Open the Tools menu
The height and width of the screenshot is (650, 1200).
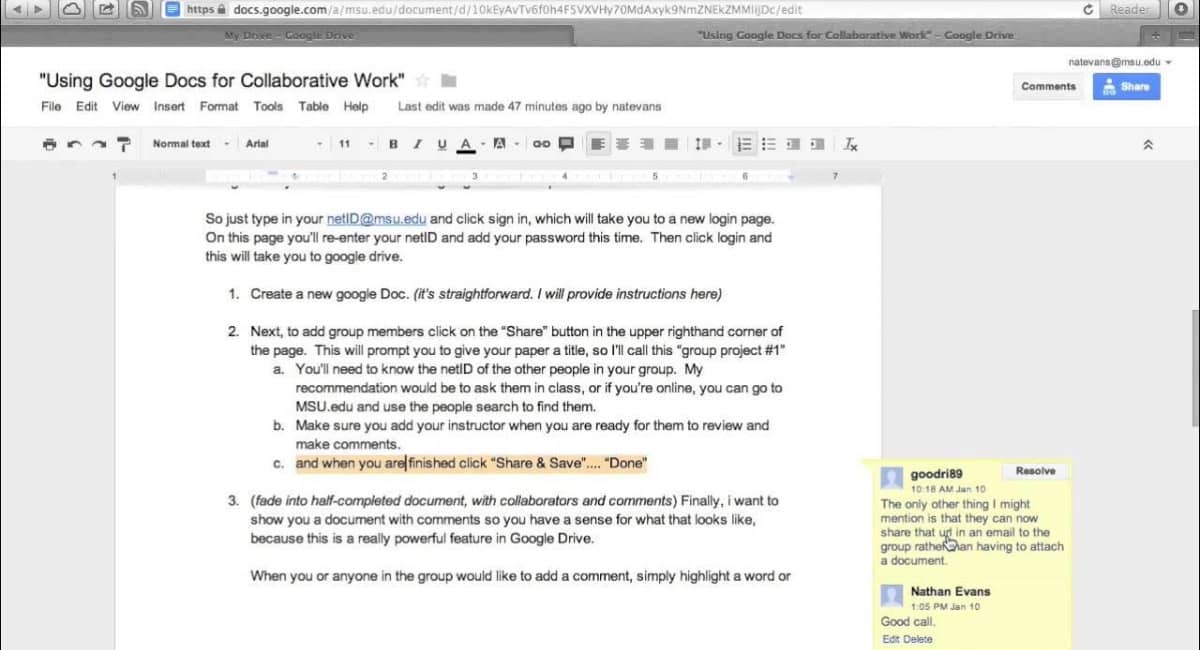click(x=268, y=106)
